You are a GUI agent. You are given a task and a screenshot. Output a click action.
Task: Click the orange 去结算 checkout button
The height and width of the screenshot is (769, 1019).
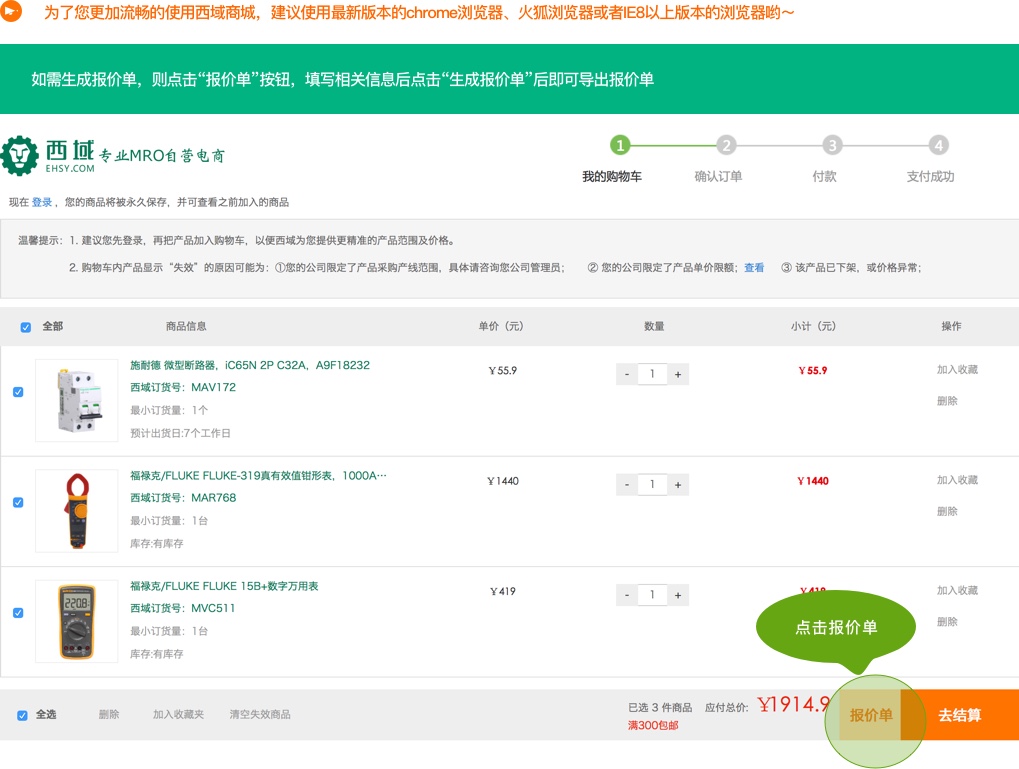tap(959, 715)
